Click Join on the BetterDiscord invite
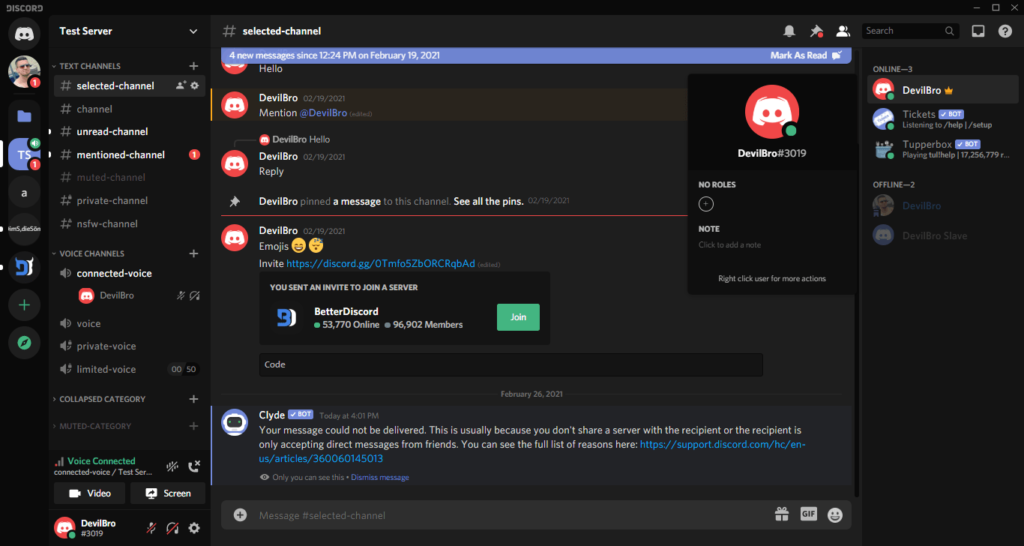1024x546 pixels. (518, 317)
